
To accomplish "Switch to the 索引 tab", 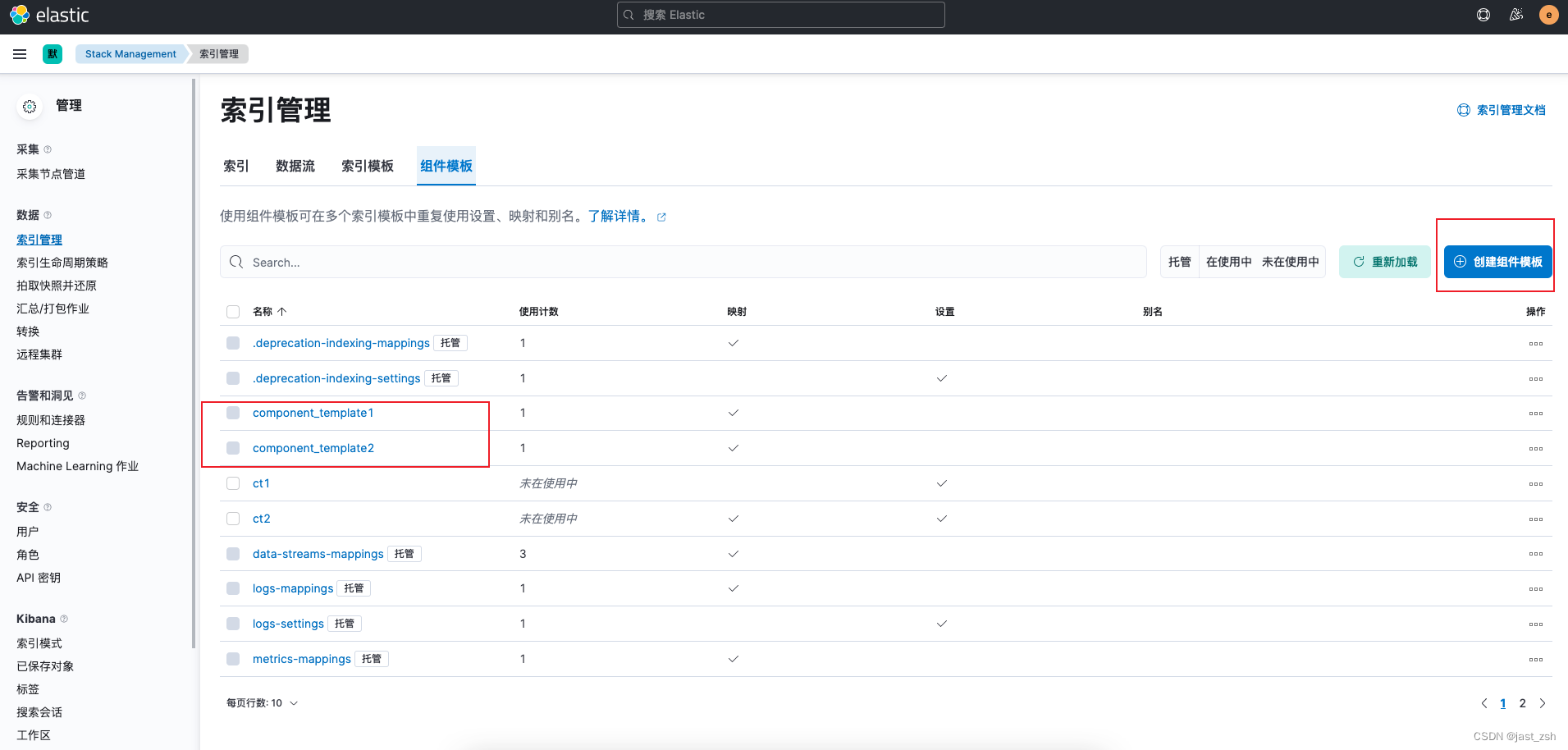I will coord(236,166).
